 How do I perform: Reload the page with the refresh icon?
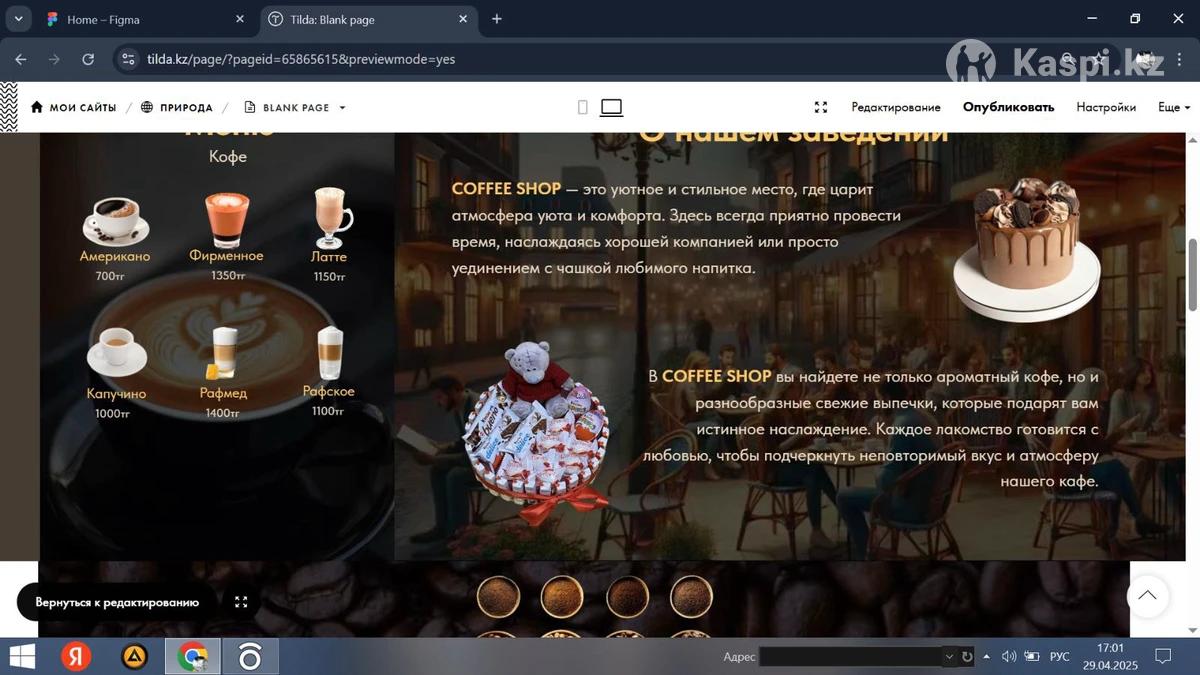[88, 59]
